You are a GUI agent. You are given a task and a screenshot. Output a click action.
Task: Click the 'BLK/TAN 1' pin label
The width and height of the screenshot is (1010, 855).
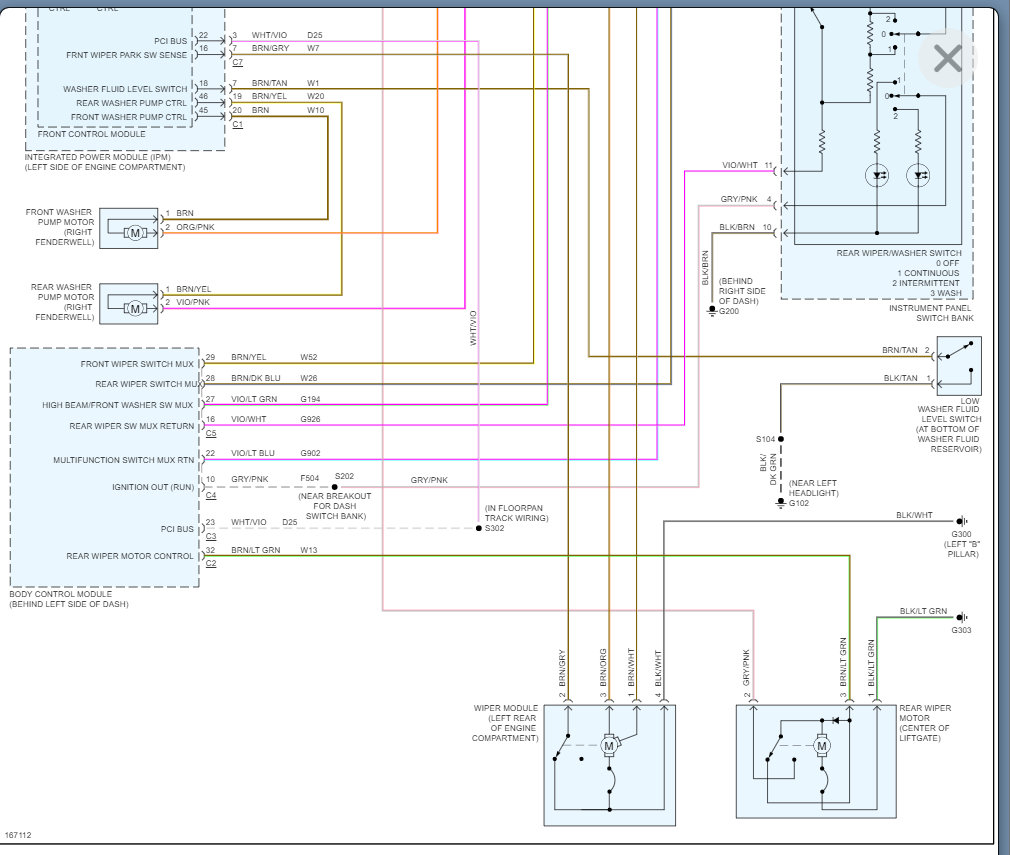point(908,378)
